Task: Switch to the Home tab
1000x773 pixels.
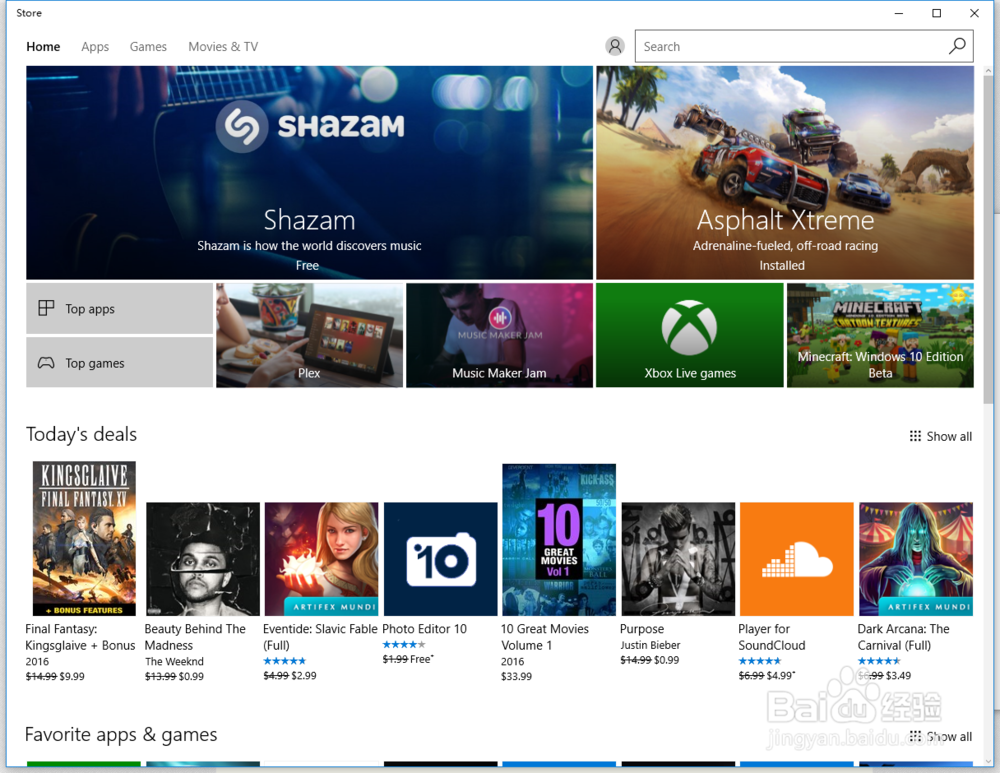Action: tap(43, 47)
